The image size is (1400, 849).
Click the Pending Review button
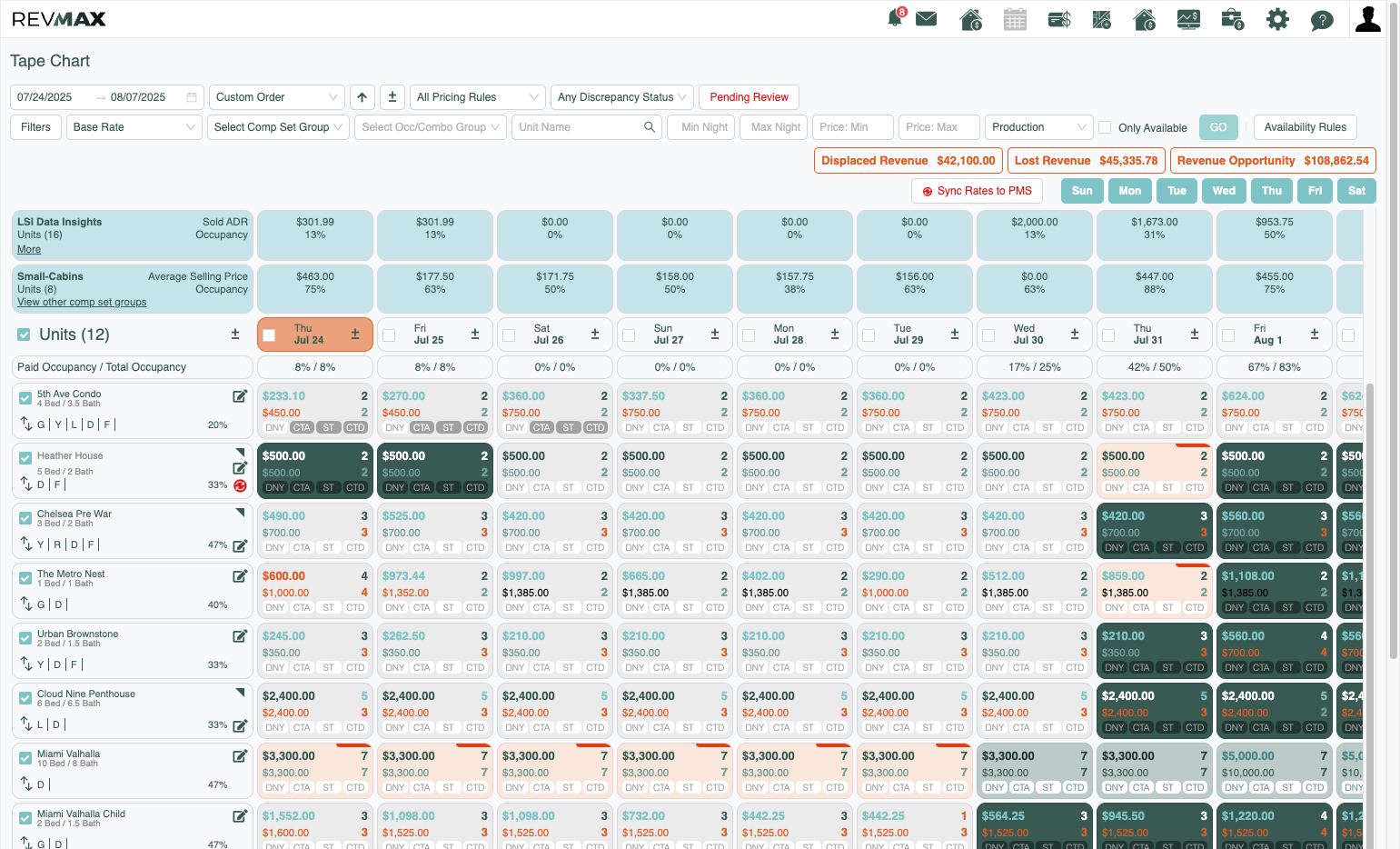[x=750, y=97]
